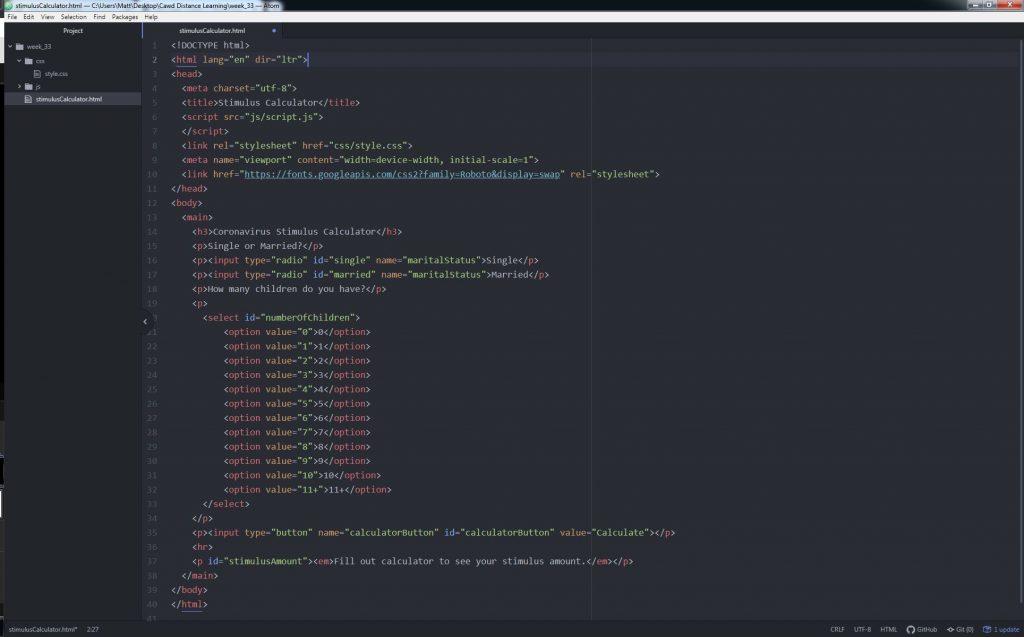
Task: Change the CRLF line ending setting
Action: (x=837, y=630)
